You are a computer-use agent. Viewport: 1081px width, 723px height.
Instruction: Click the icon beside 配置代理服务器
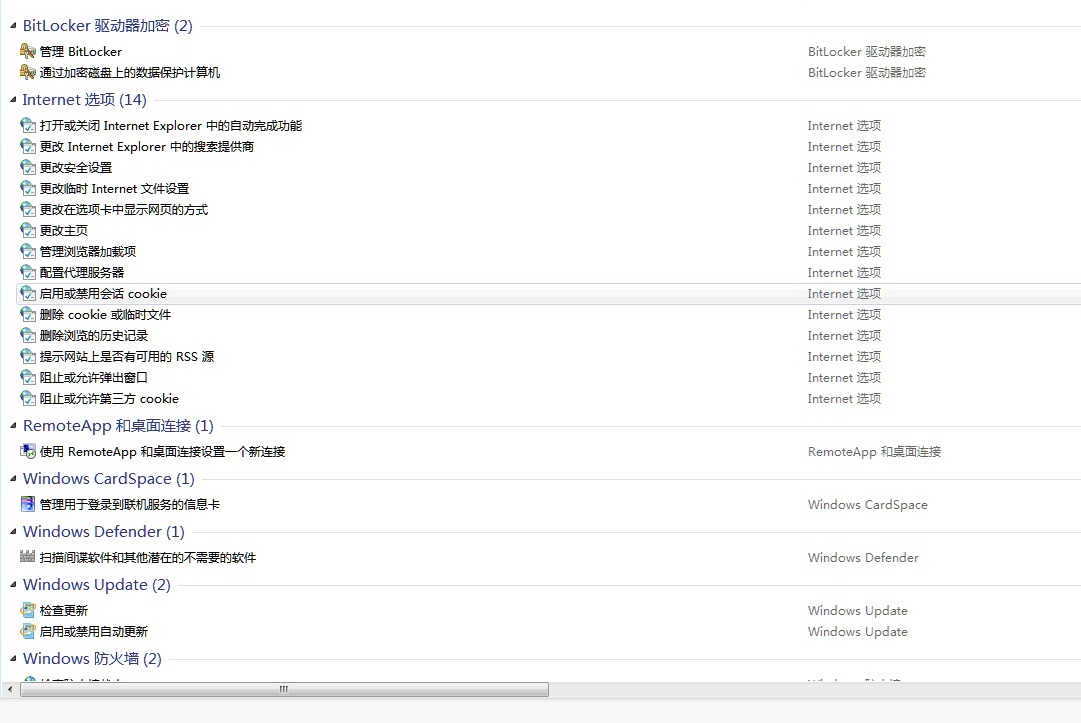(28, 272)
